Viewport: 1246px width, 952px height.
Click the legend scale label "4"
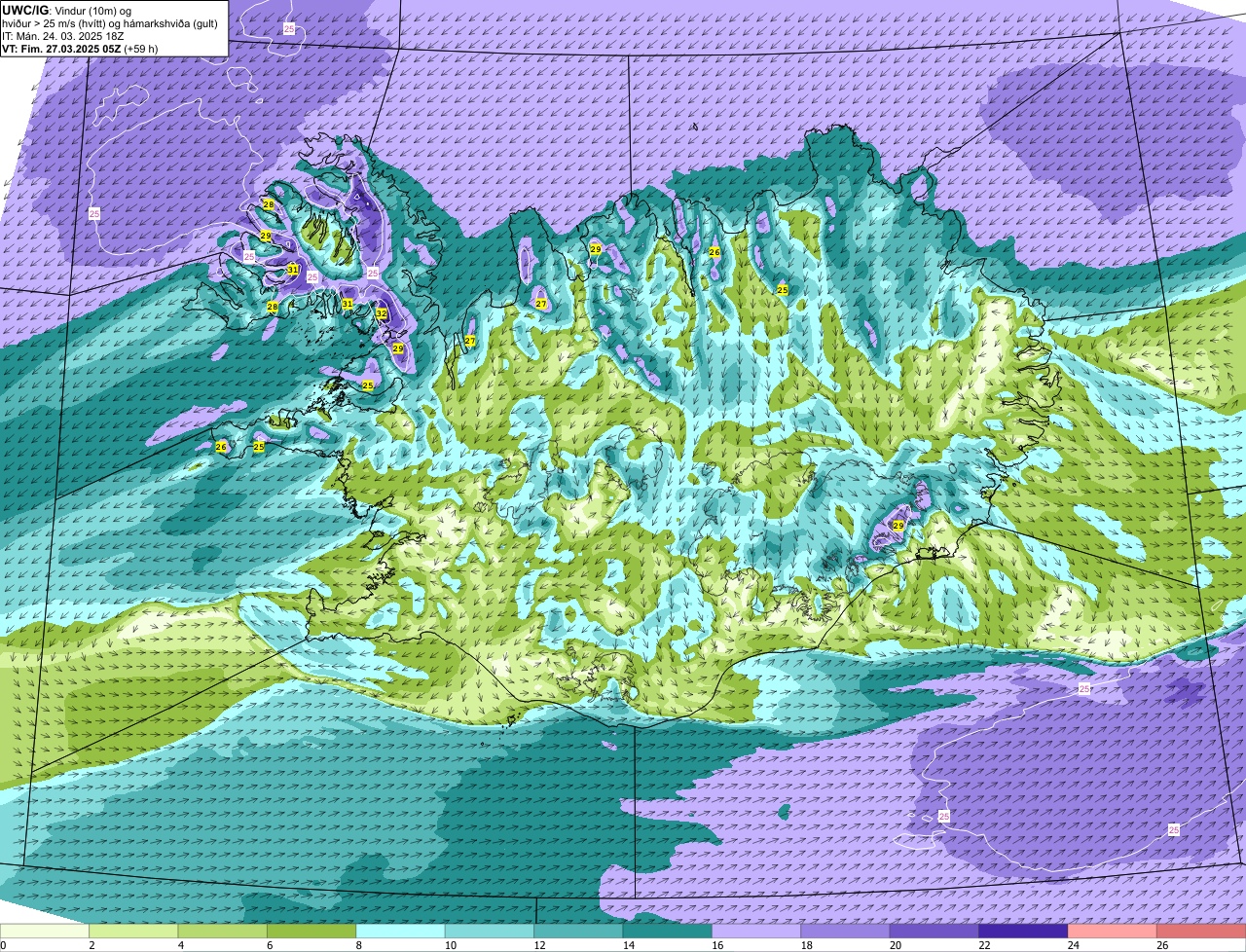[x=180, y=945]
